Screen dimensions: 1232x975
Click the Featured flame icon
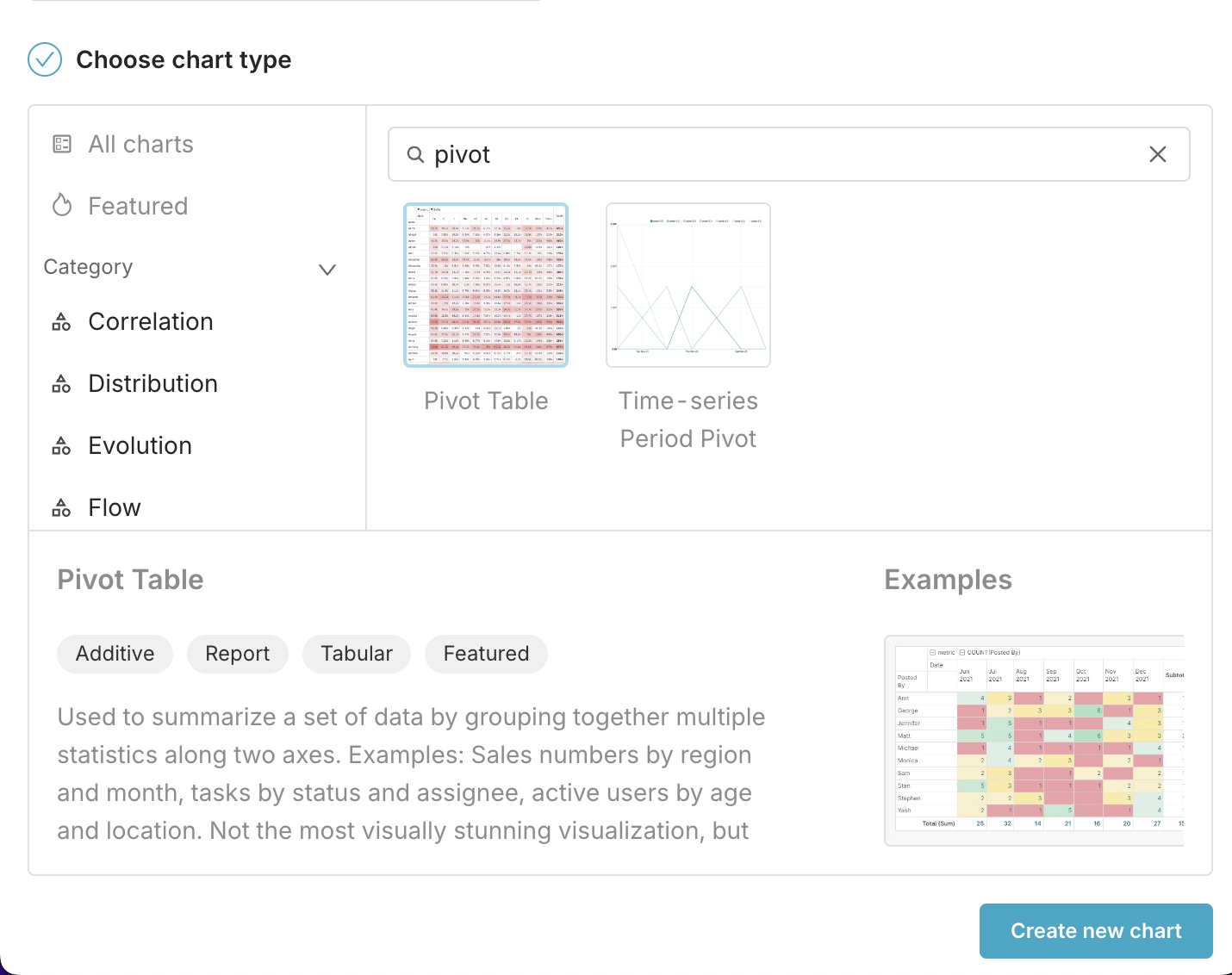click(62, 205)
